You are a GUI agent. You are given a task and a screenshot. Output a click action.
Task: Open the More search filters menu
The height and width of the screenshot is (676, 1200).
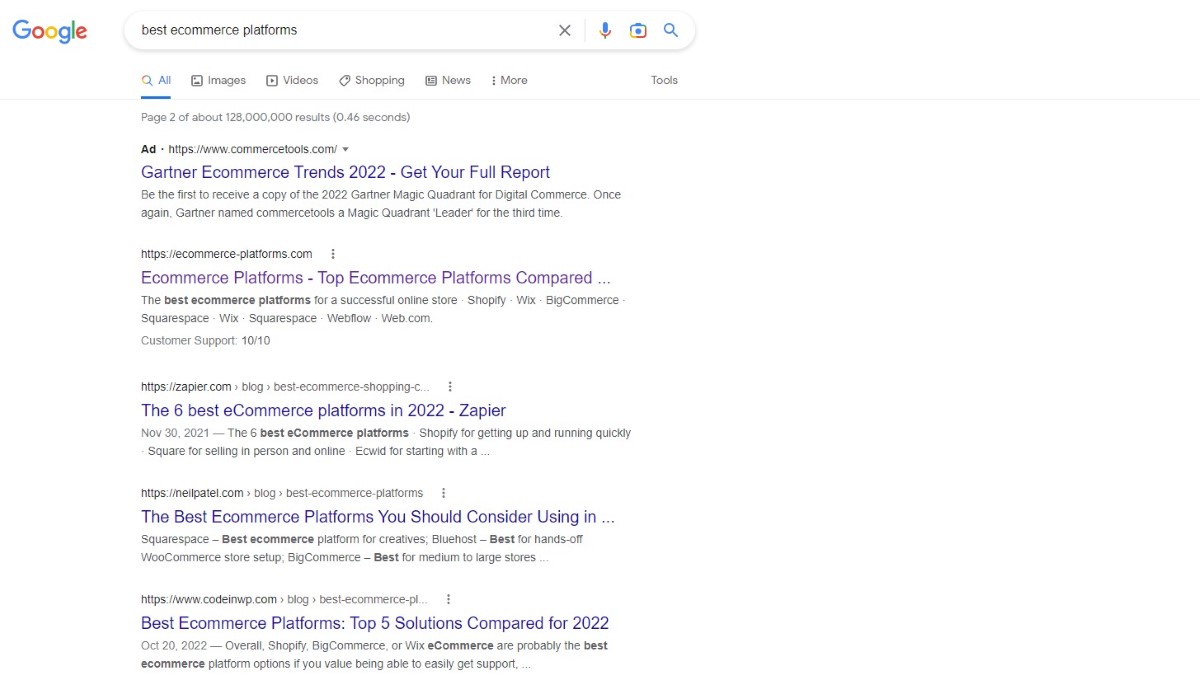[510, 80]
